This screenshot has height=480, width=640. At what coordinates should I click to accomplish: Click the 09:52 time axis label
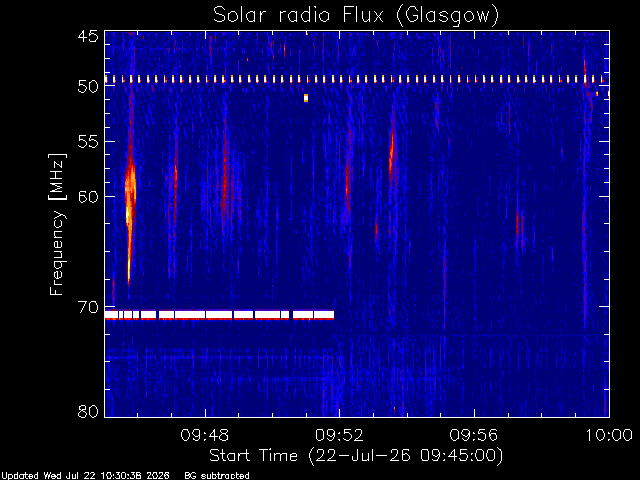tap(339, 435)
